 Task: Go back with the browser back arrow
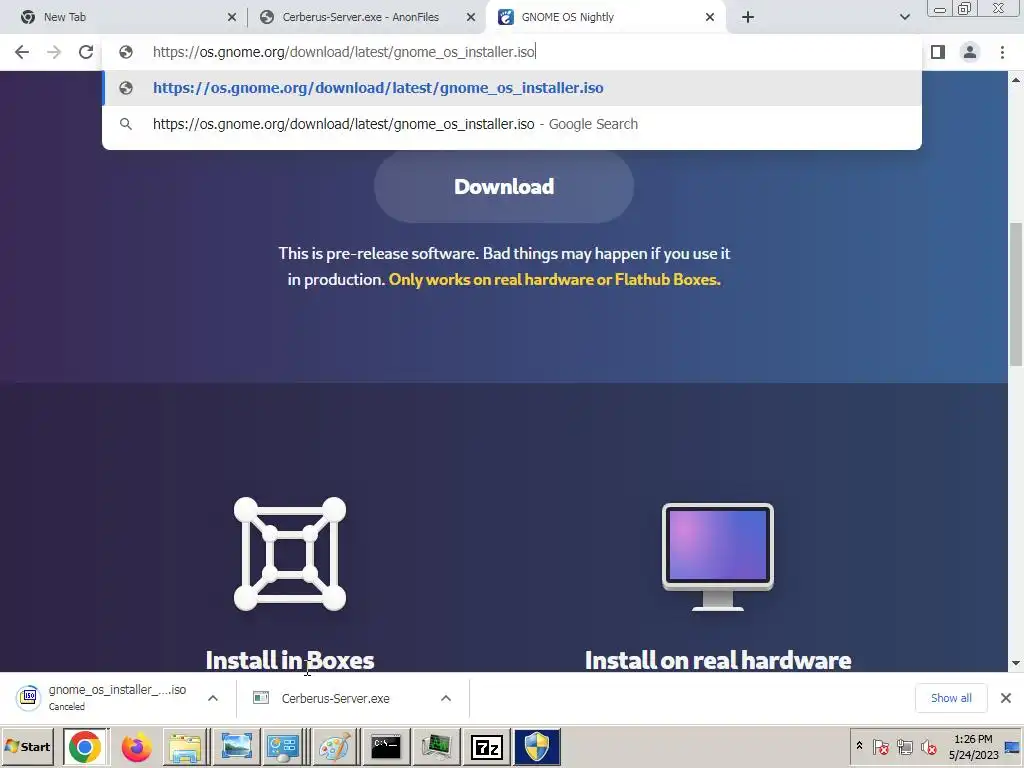click(x=22, y=52)
